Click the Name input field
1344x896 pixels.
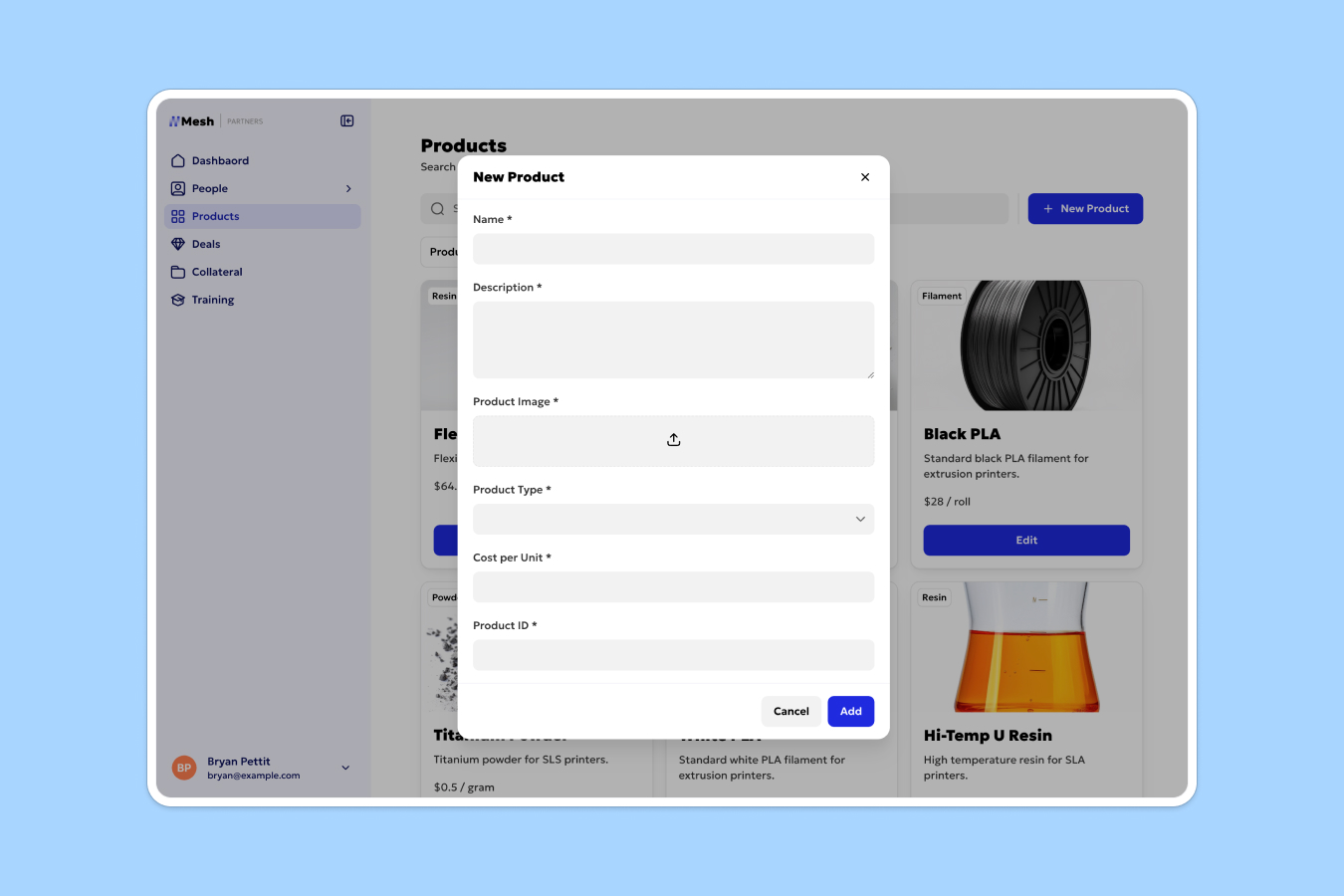[x=673, y=249]
